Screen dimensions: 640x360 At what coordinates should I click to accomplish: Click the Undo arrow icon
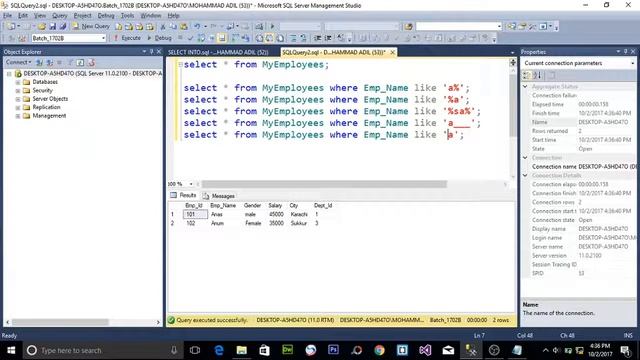197,27
